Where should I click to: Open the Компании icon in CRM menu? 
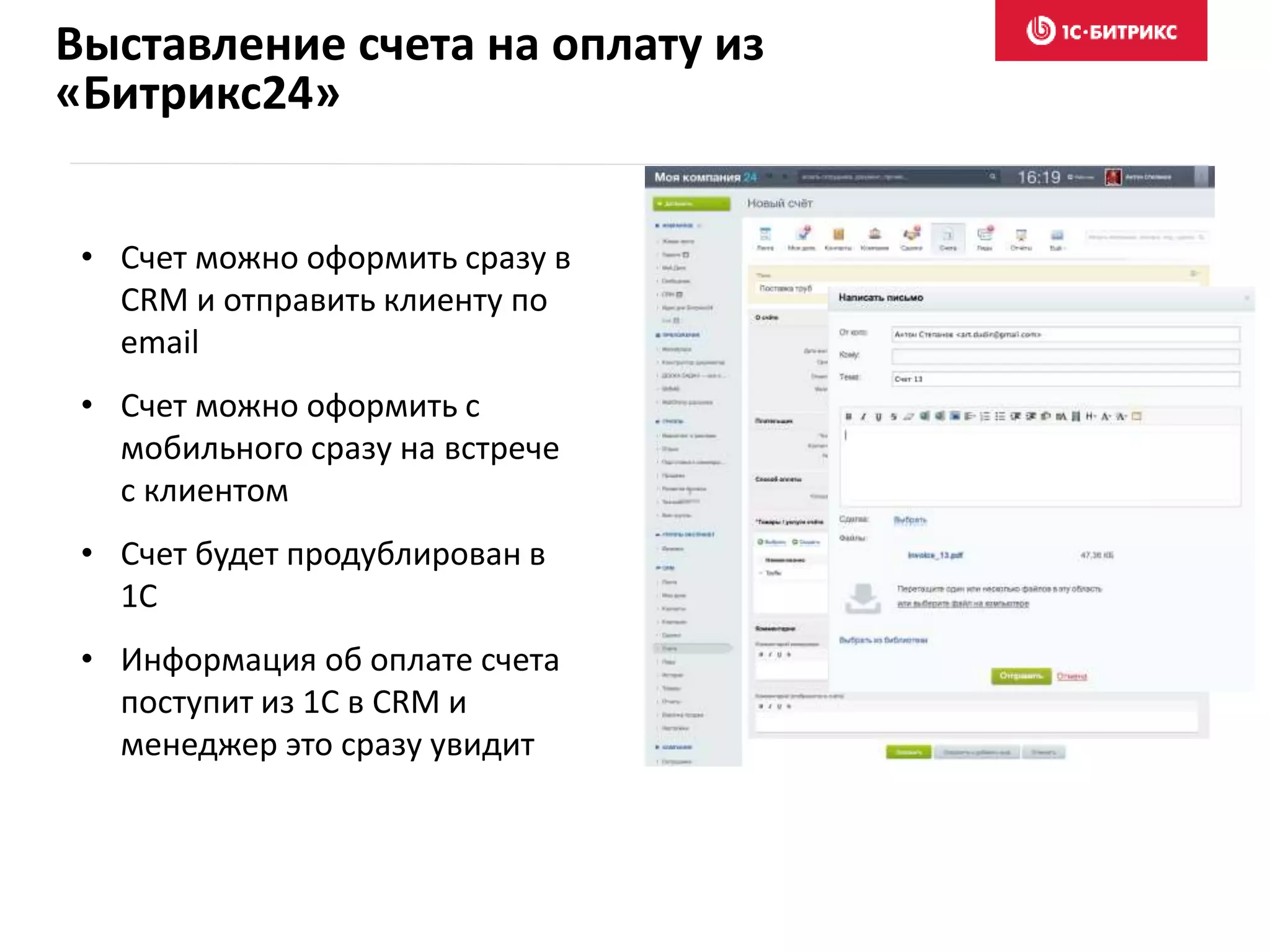[x=874, y=238]
